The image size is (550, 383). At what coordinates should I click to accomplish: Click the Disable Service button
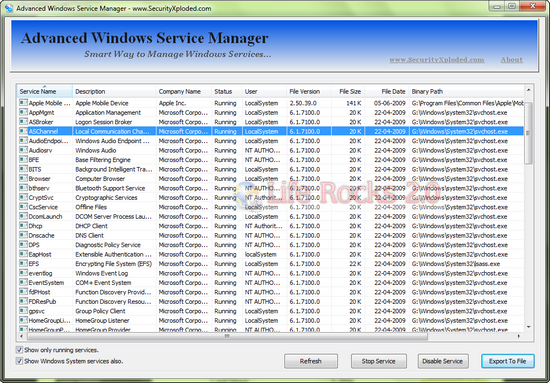[443, 361]
